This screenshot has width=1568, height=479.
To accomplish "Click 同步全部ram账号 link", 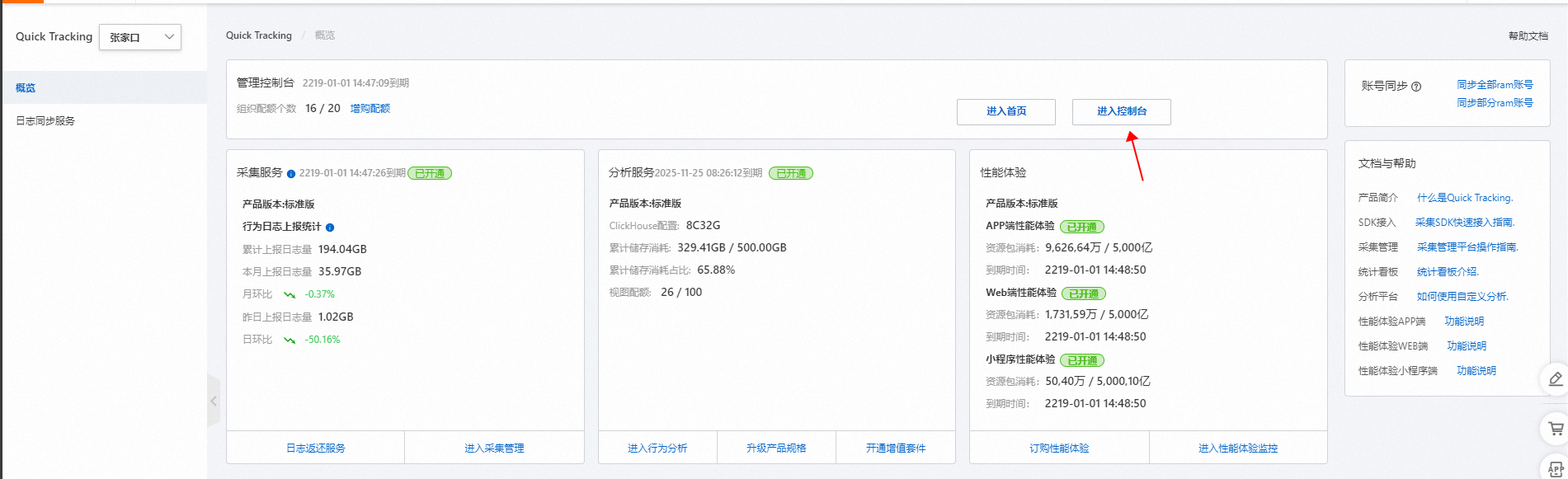I will point(1495,85).
